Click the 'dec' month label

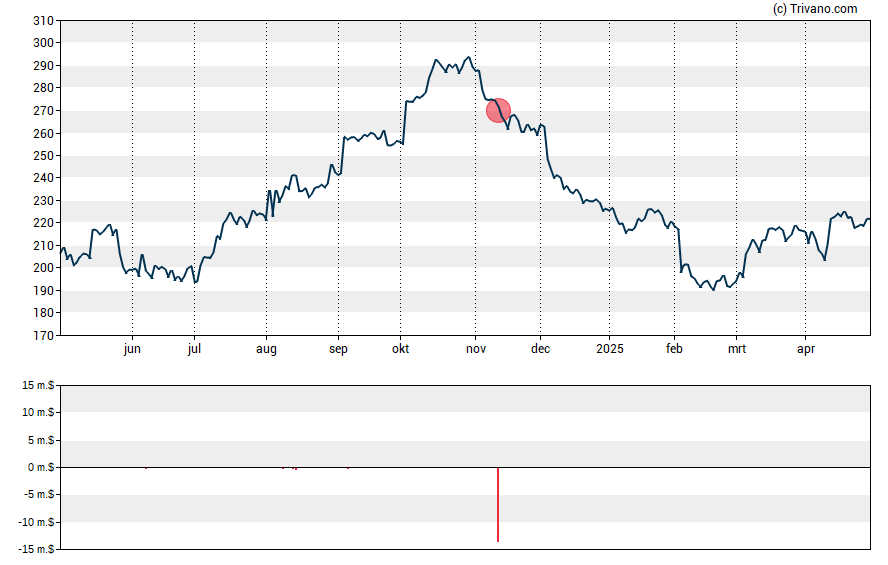540,349
